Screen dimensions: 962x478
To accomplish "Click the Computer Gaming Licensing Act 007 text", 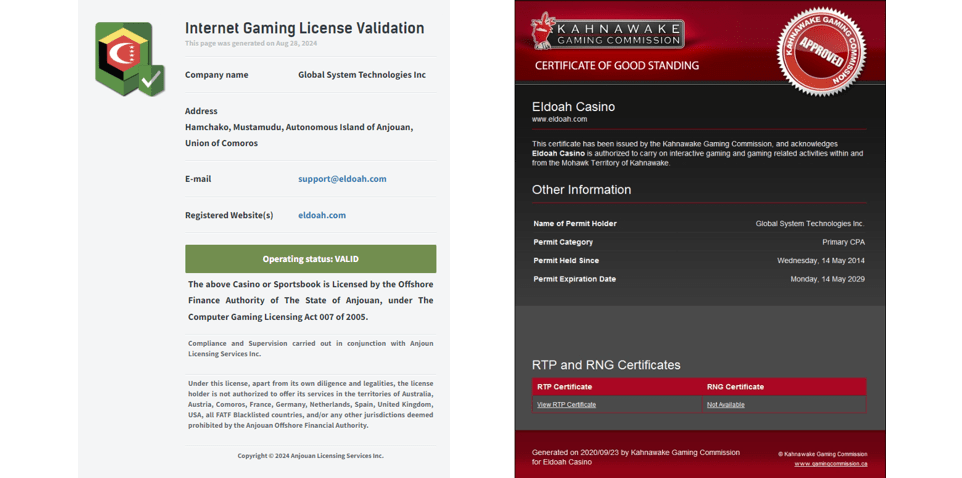I will tap(278, 317).
